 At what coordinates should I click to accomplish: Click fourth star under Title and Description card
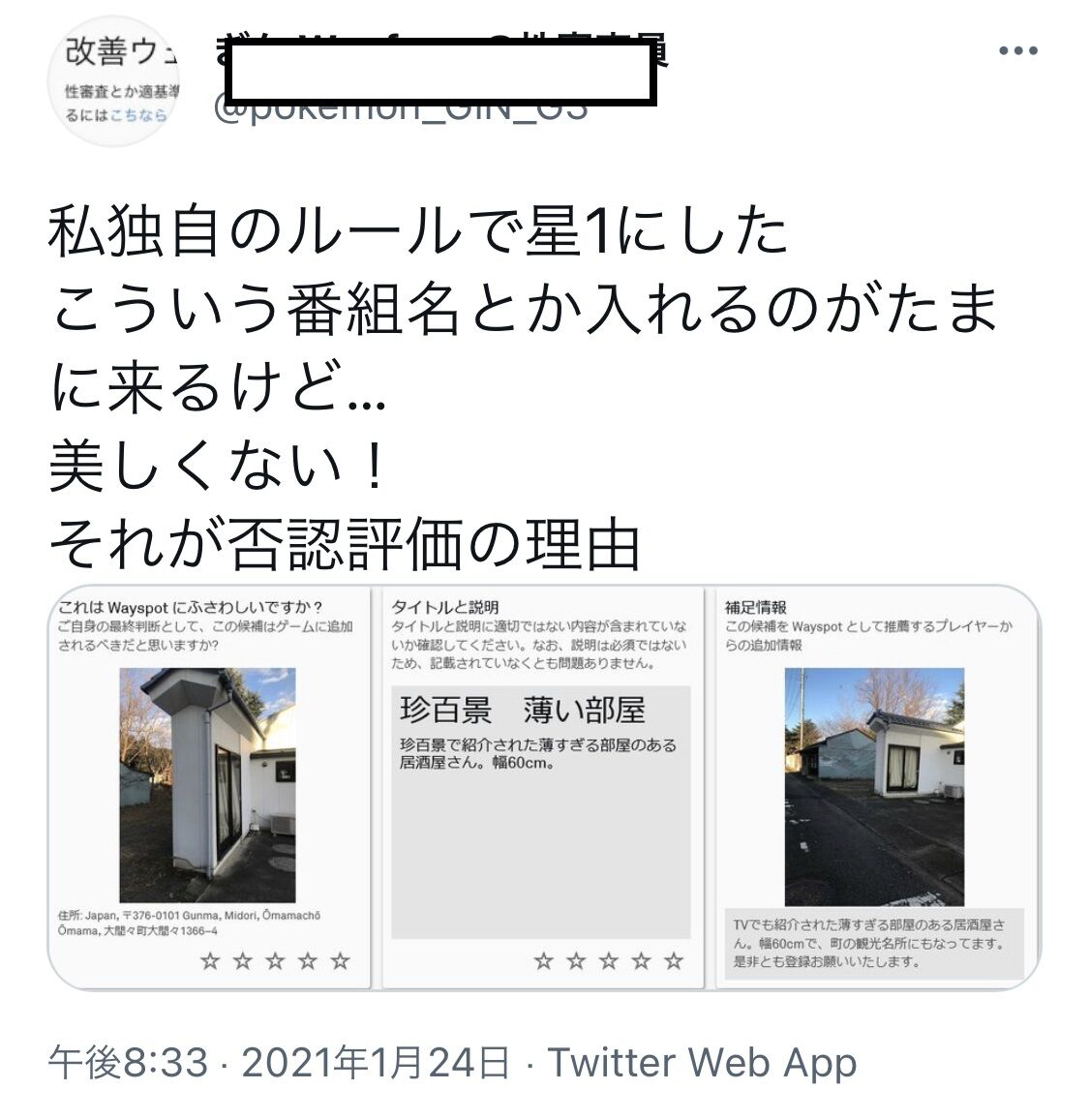coord(641,960)
